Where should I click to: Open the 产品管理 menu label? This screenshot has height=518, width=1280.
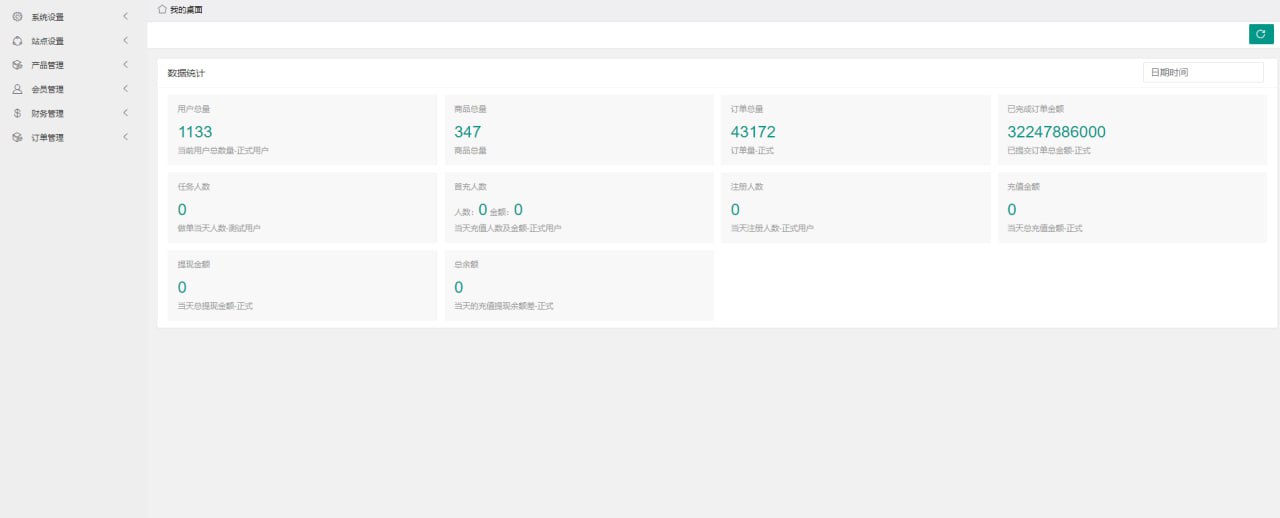click(x=47, y=65)
